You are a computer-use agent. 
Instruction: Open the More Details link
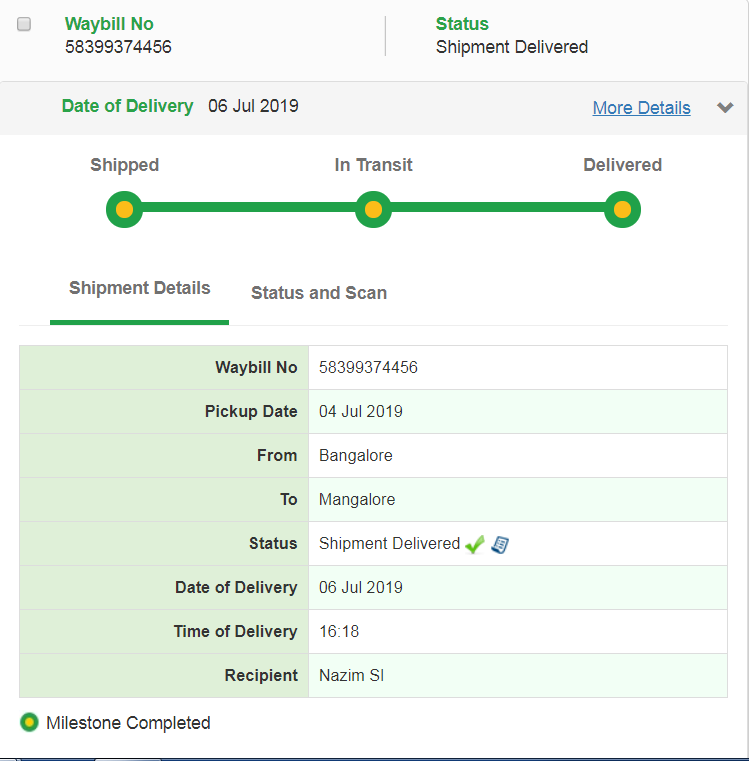coord(641,108)
